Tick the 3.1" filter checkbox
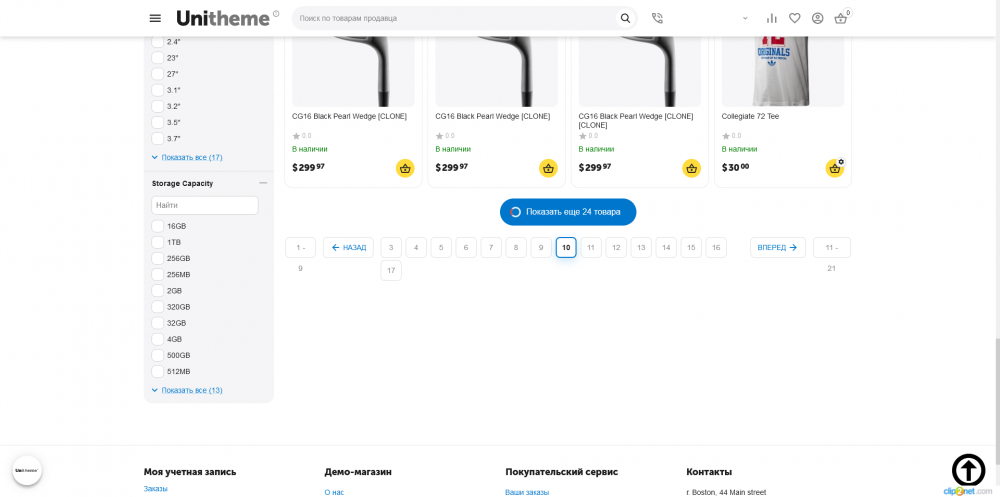The height and width of the screenshot is (497, 1000). (158, 90)
